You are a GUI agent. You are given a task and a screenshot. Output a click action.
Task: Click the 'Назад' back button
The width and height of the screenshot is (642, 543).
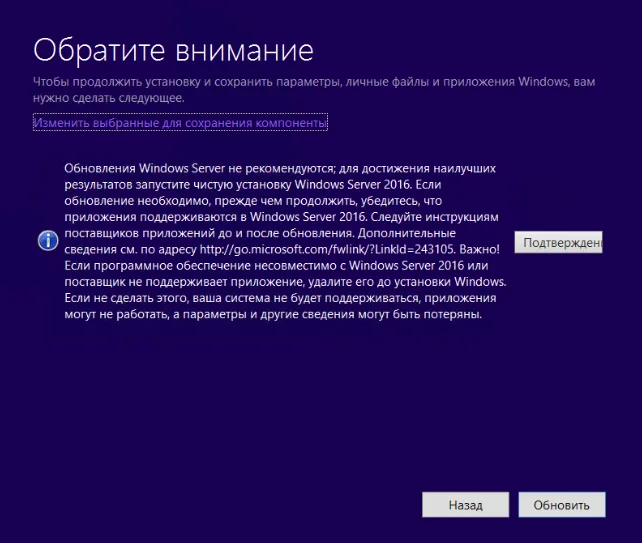click(x=465, y=505)
